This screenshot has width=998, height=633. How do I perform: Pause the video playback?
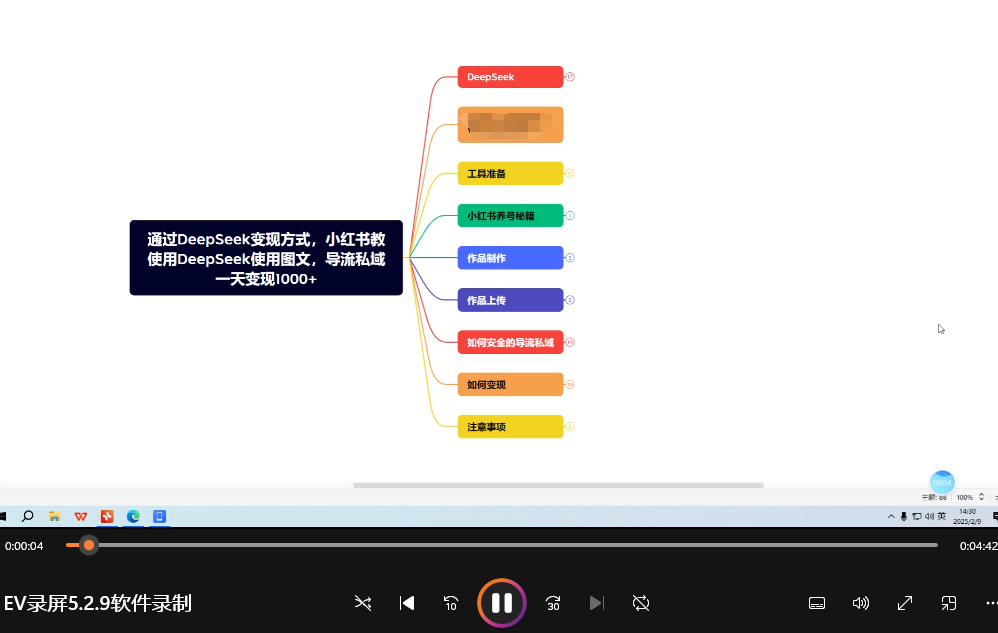click(x=502, y=603)
